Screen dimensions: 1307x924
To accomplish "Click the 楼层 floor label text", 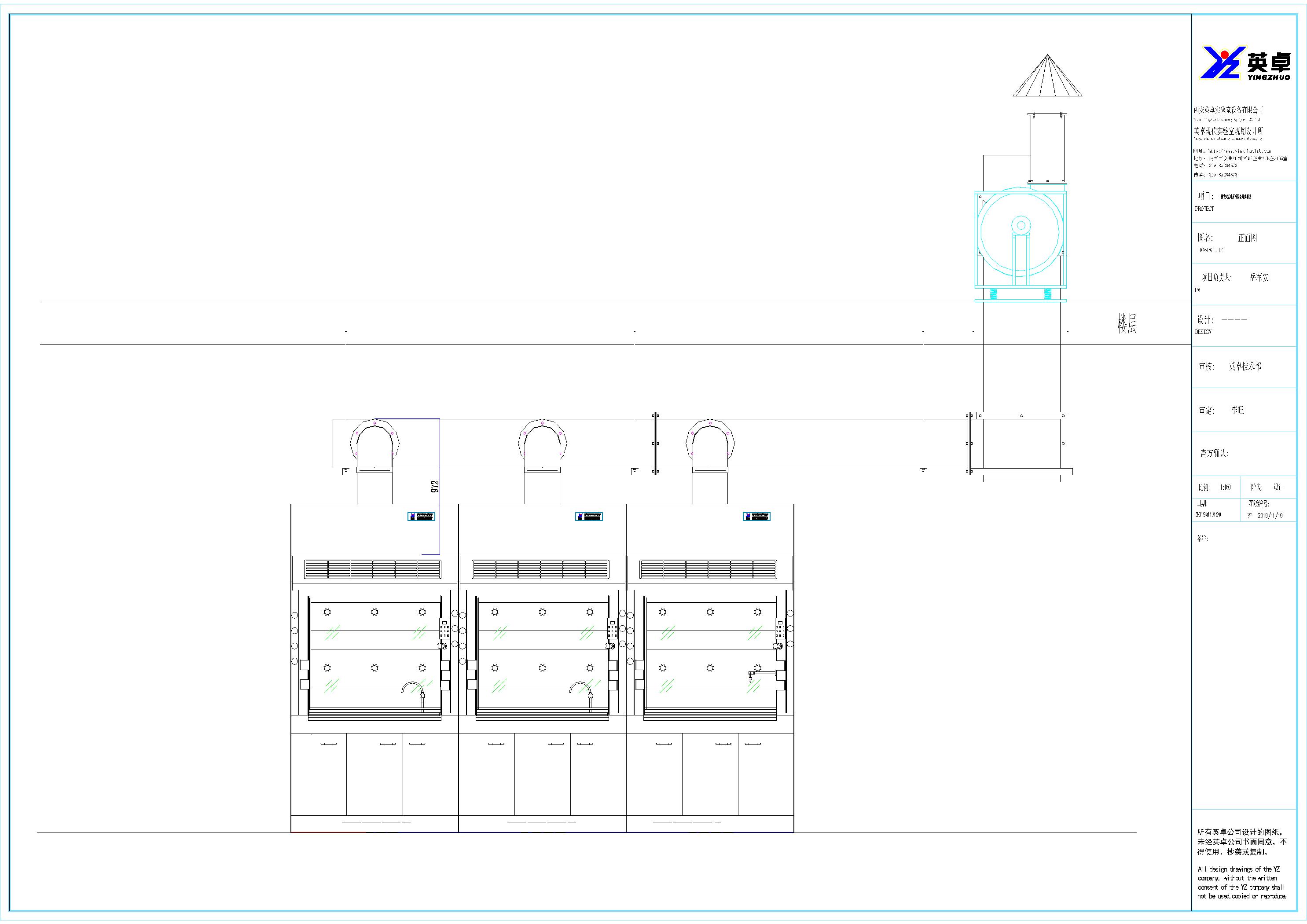I will (x=1127, y=324).
